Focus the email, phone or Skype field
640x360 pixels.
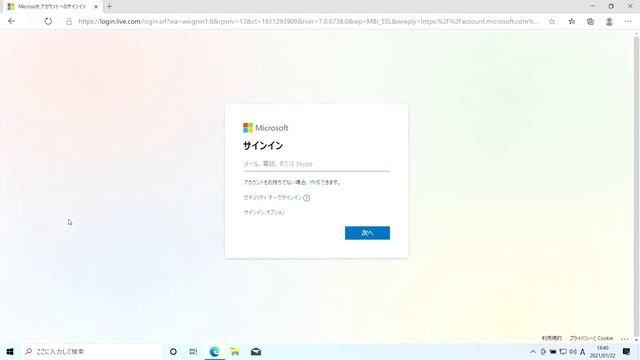click(x=316, y=164)
